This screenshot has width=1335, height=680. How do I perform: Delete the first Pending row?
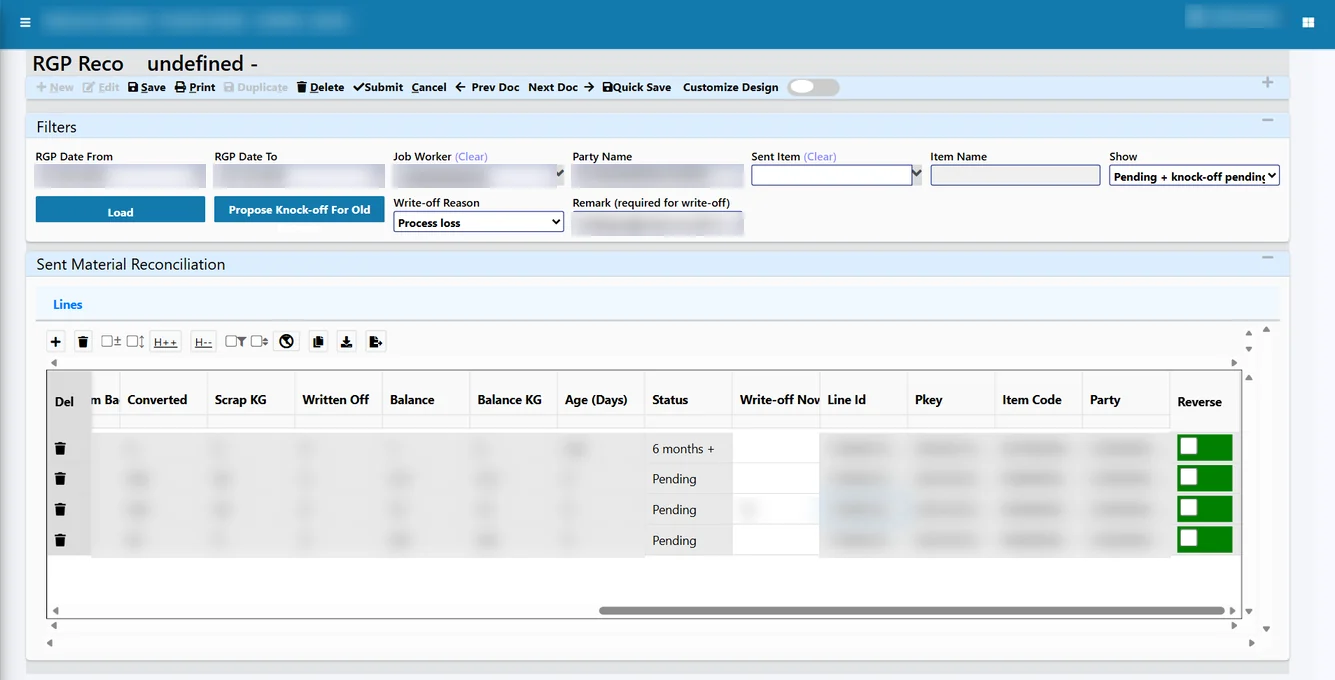[x=60, y=479]
